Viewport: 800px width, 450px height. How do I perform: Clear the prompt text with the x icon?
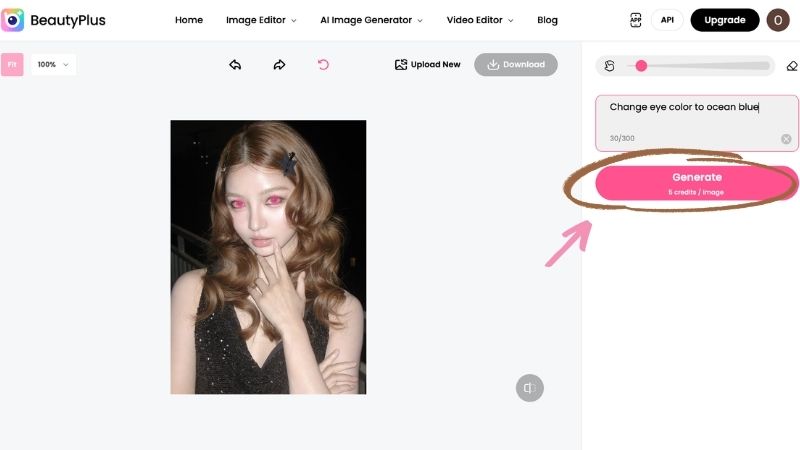coord(786,139)
